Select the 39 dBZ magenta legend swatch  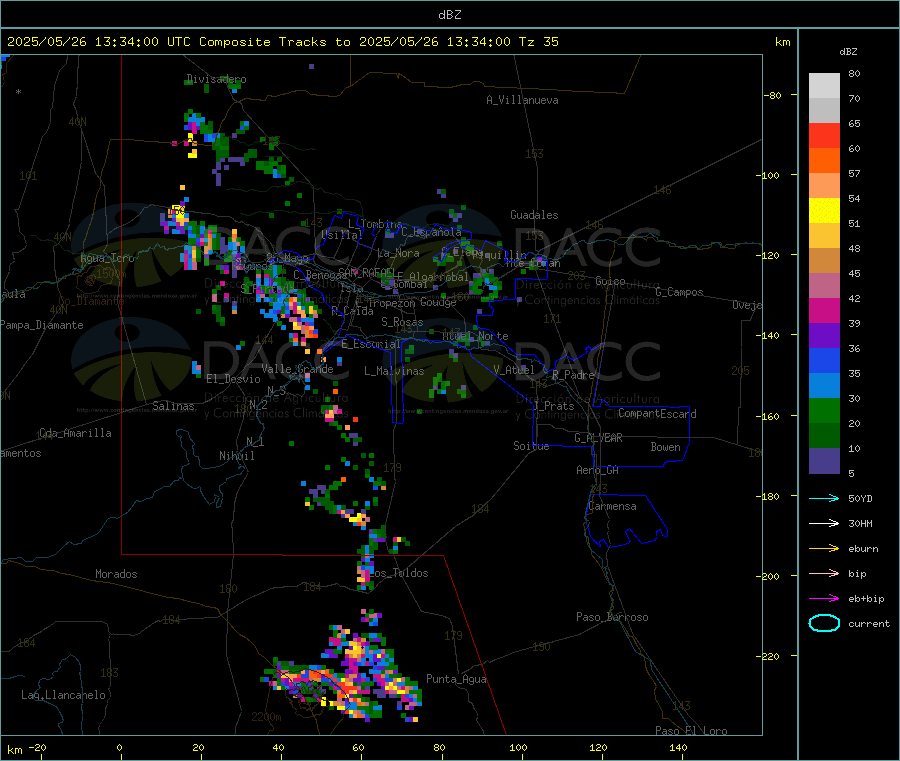click(x=824, y=310)
